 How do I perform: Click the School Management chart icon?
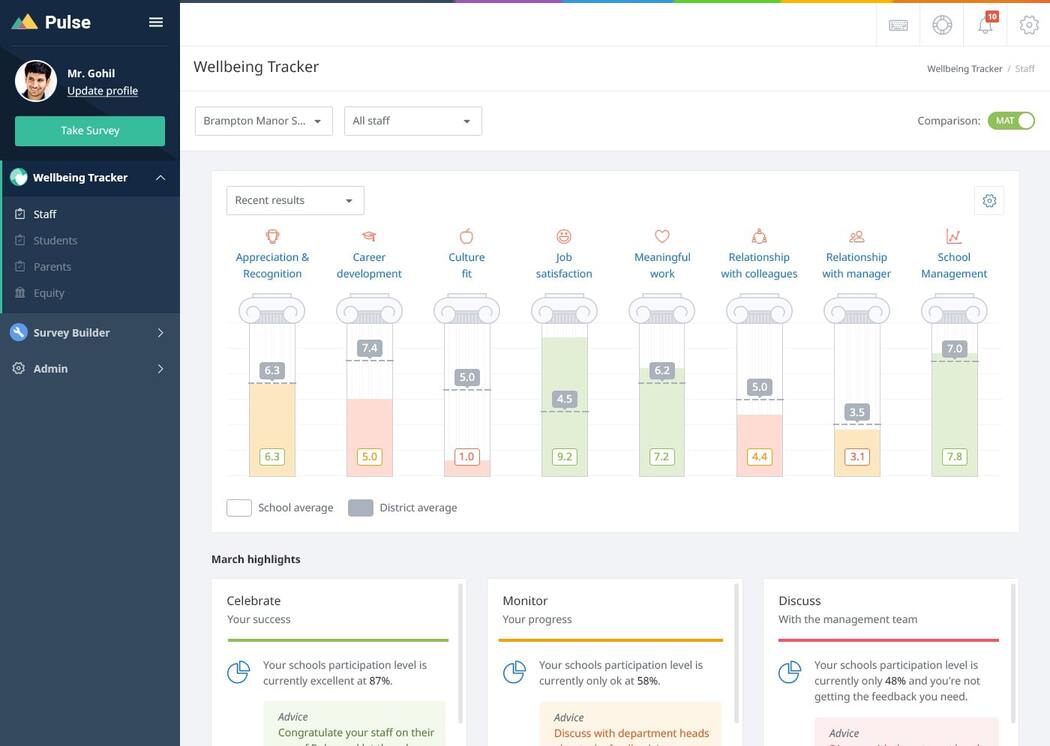point(954,236)
